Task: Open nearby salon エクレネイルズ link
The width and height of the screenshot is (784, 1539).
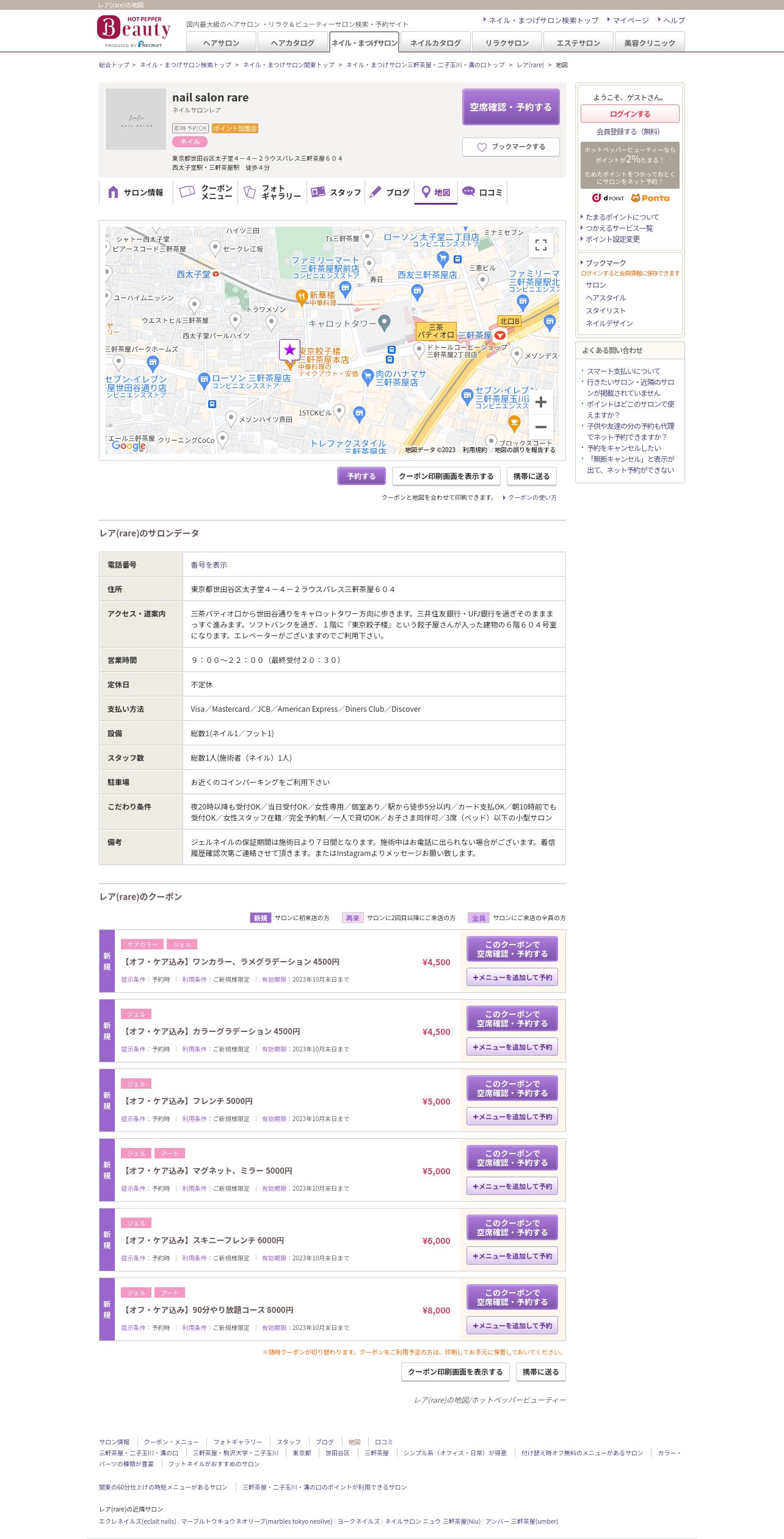Action: coord(137,1521)
